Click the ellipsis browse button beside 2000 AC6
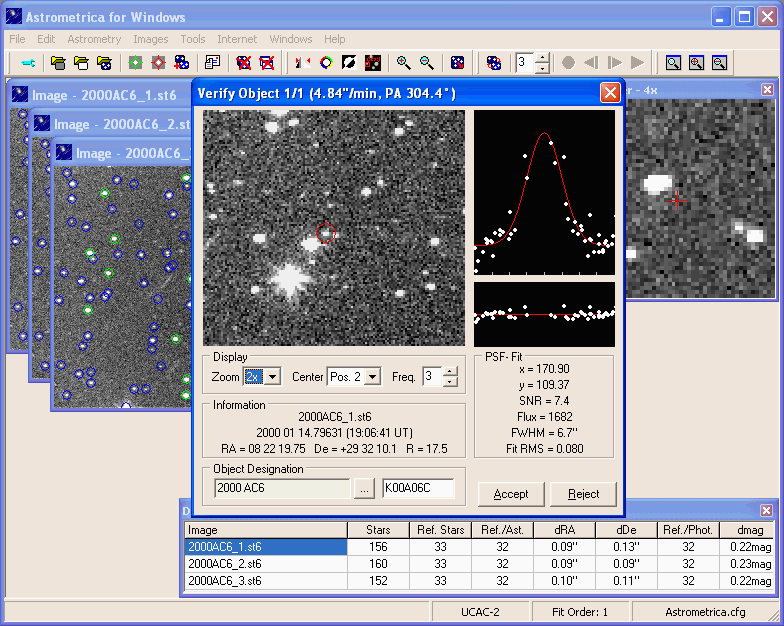This screenshot has width=784, height=626. (364, 489)
